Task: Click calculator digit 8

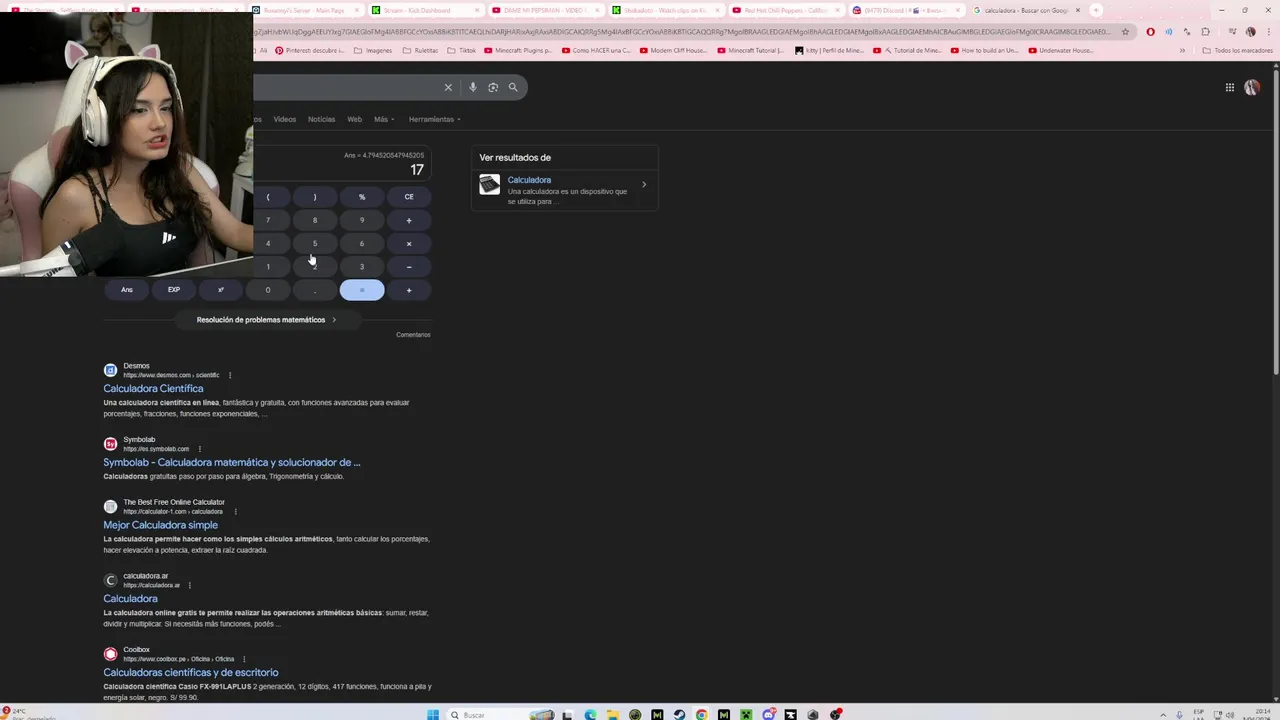Action: click(315, 220)
